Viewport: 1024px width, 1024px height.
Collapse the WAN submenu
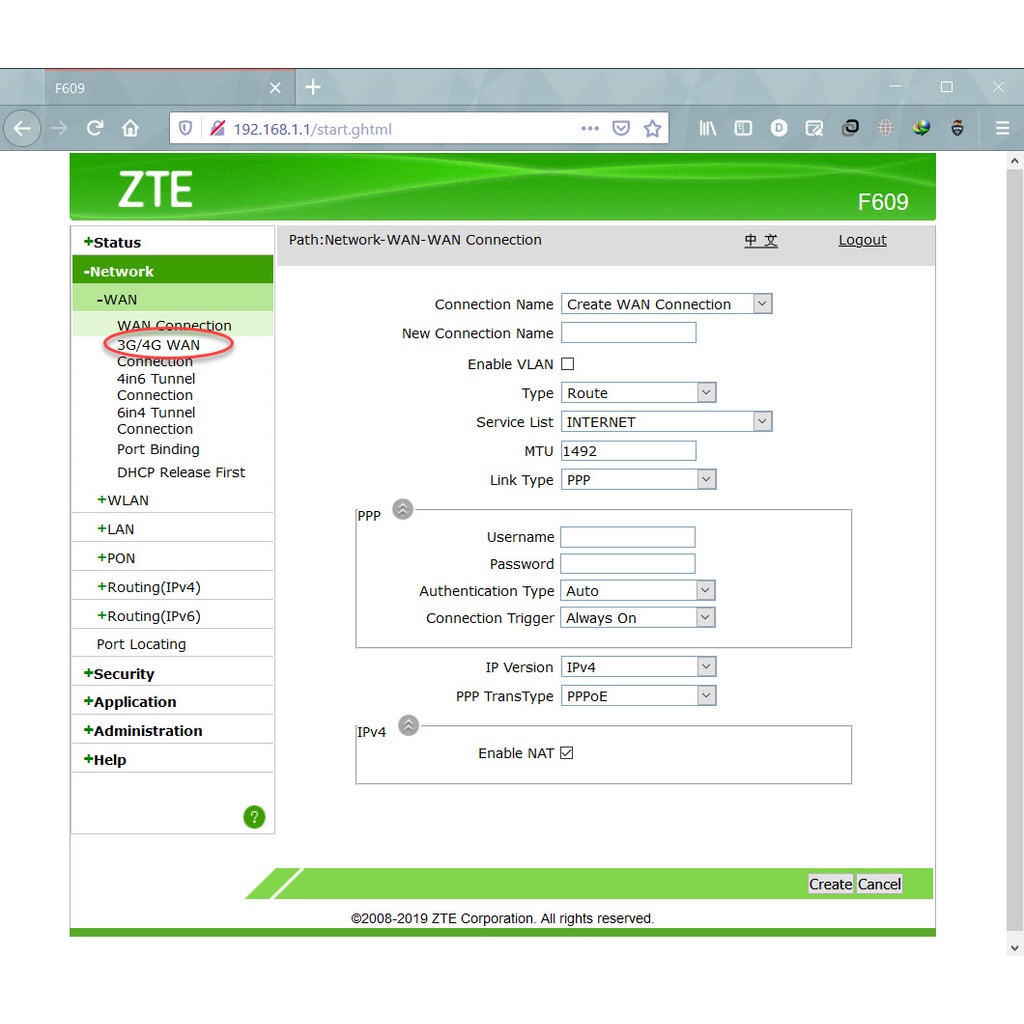[117, 300]
